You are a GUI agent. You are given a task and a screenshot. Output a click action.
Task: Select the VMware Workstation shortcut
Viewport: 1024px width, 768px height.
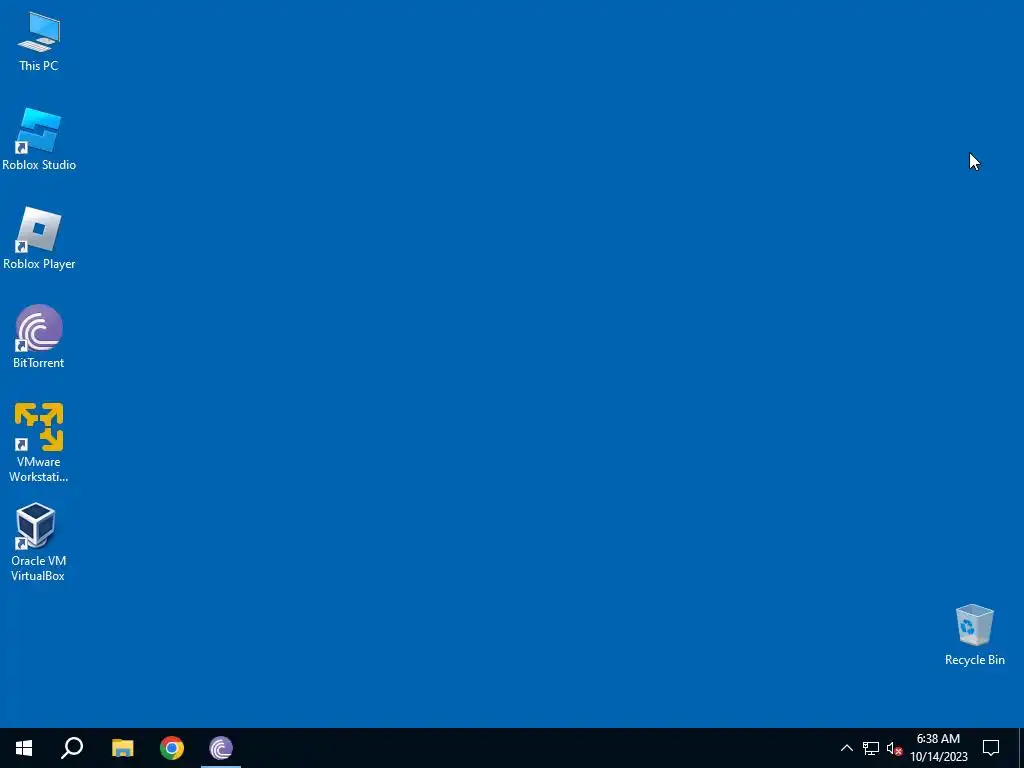[x=39, y=443]
